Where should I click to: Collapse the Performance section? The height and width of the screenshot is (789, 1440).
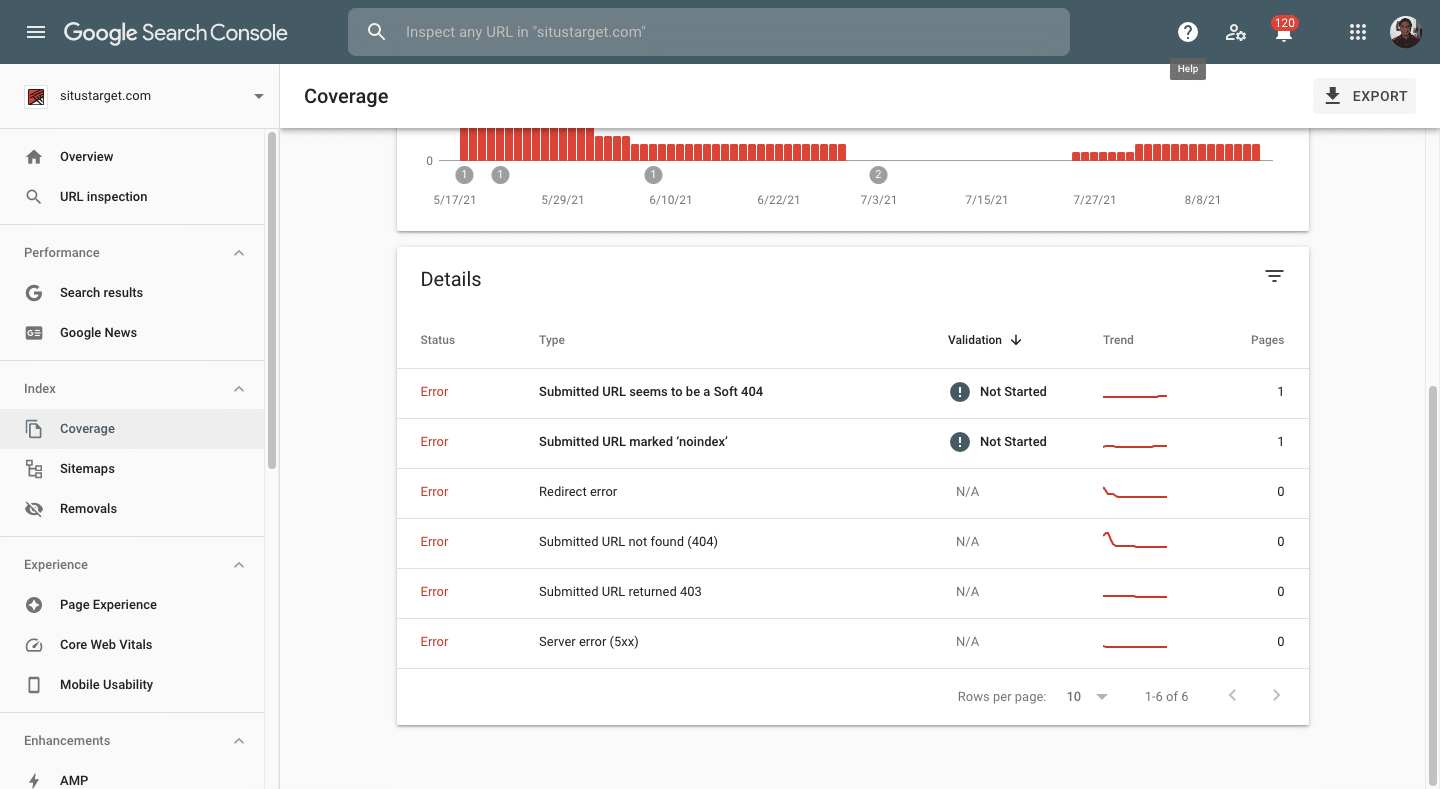tap(239, 253)
